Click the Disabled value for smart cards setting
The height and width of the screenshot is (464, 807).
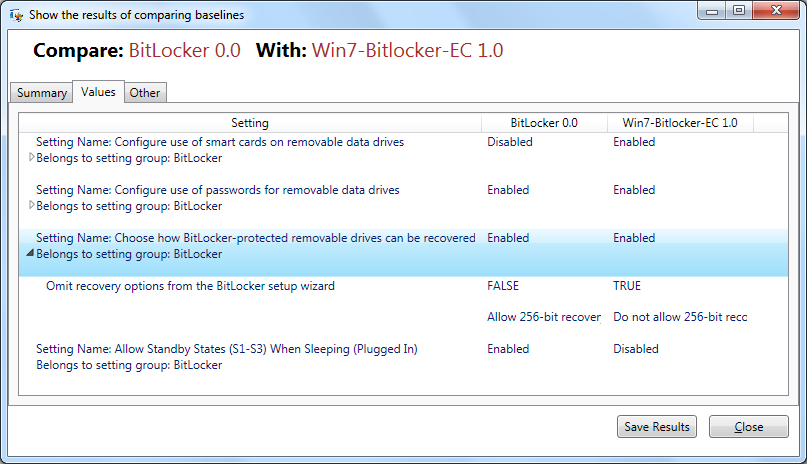point(510,142)
